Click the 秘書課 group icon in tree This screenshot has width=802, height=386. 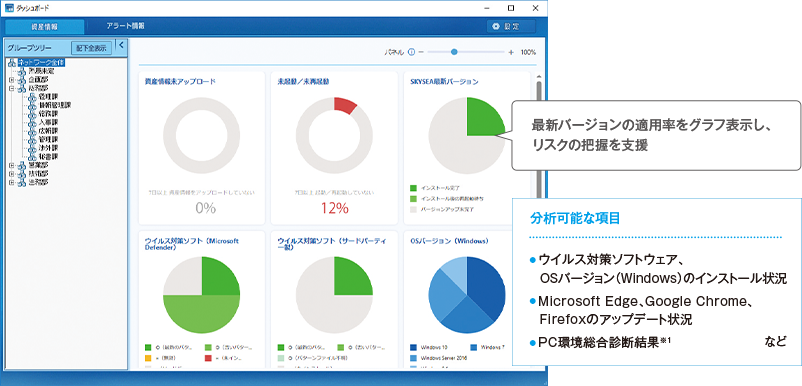(34, 156)
